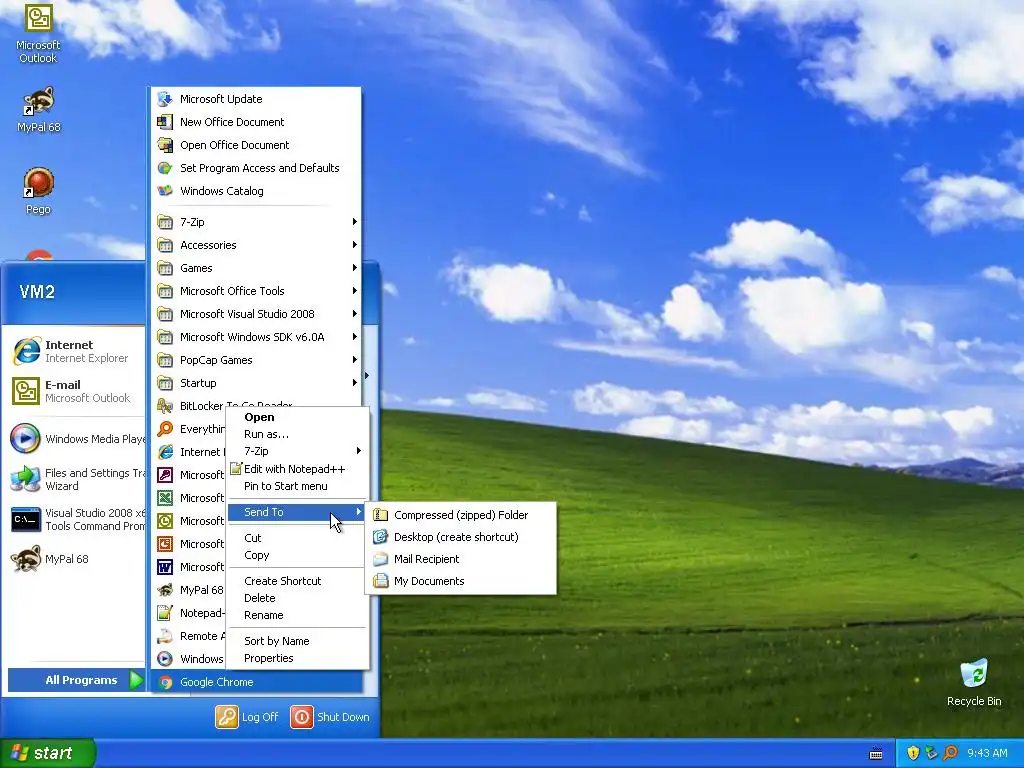Open Visual Studio 2008 x64 Tools Command Prompt

point(77,519)
